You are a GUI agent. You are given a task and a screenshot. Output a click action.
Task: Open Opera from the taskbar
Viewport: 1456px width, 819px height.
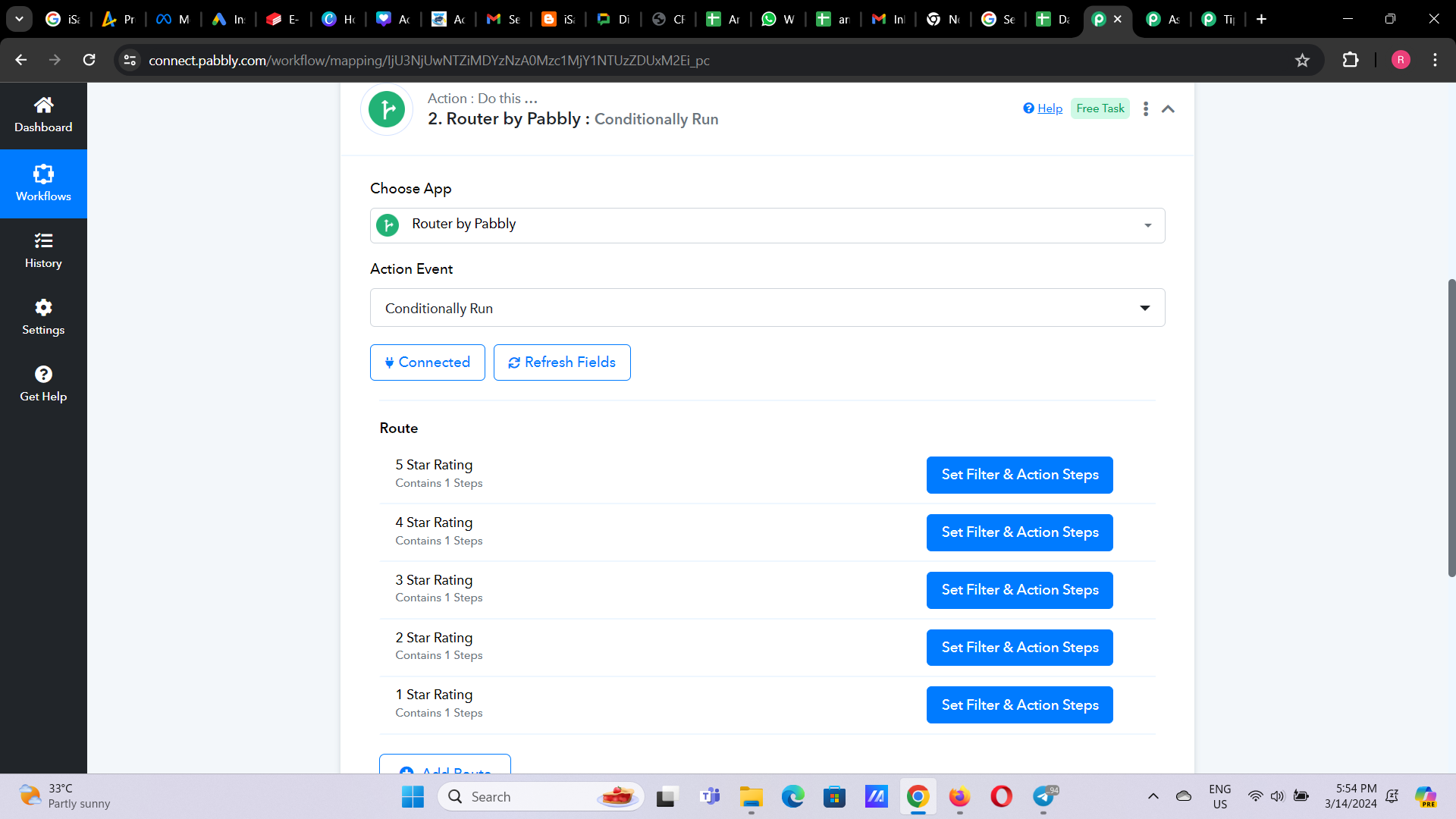click(1001, 796)
